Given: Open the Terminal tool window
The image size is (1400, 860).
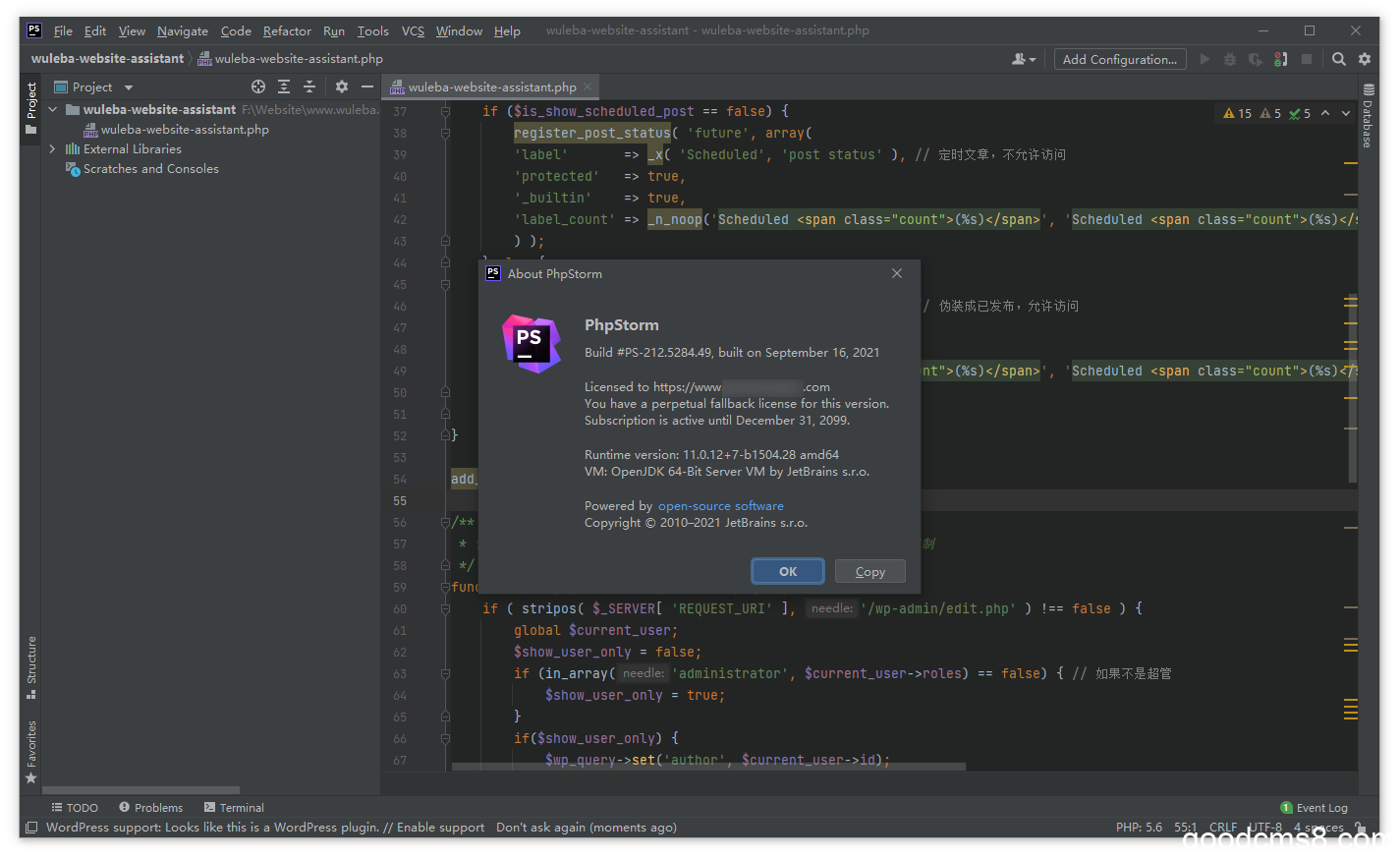Looking at the screenshot, I should pyautogui.click(x=234, y=808).
